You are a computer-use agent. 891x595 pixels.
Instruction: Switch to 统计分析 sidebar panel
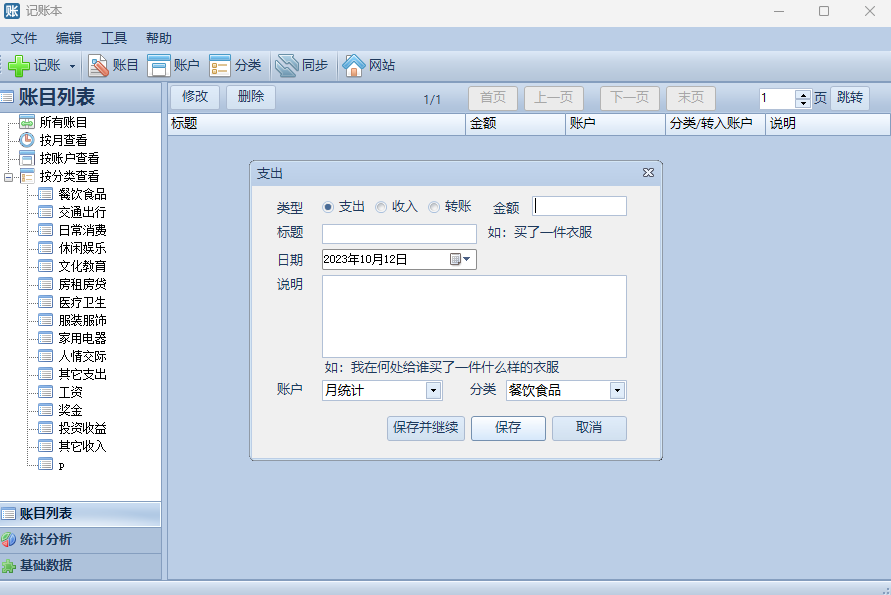pyautogui.click(x=46, y=540)
